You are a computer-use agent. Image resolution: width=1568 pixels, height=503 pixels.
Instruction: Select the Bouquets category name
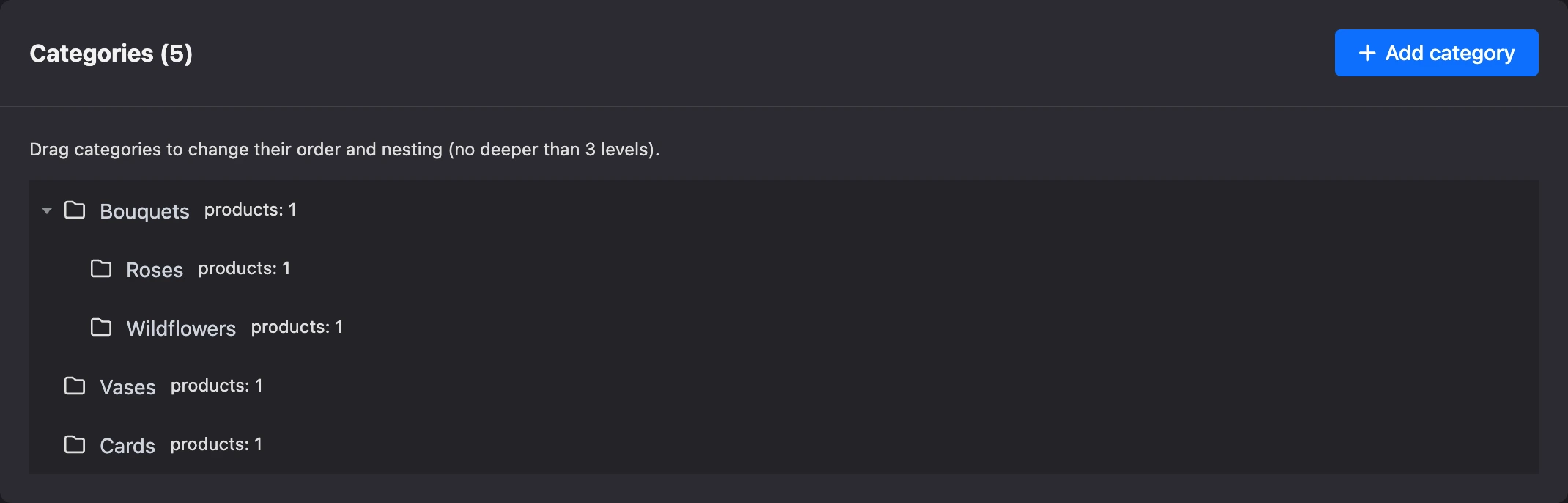click(144, 211)
